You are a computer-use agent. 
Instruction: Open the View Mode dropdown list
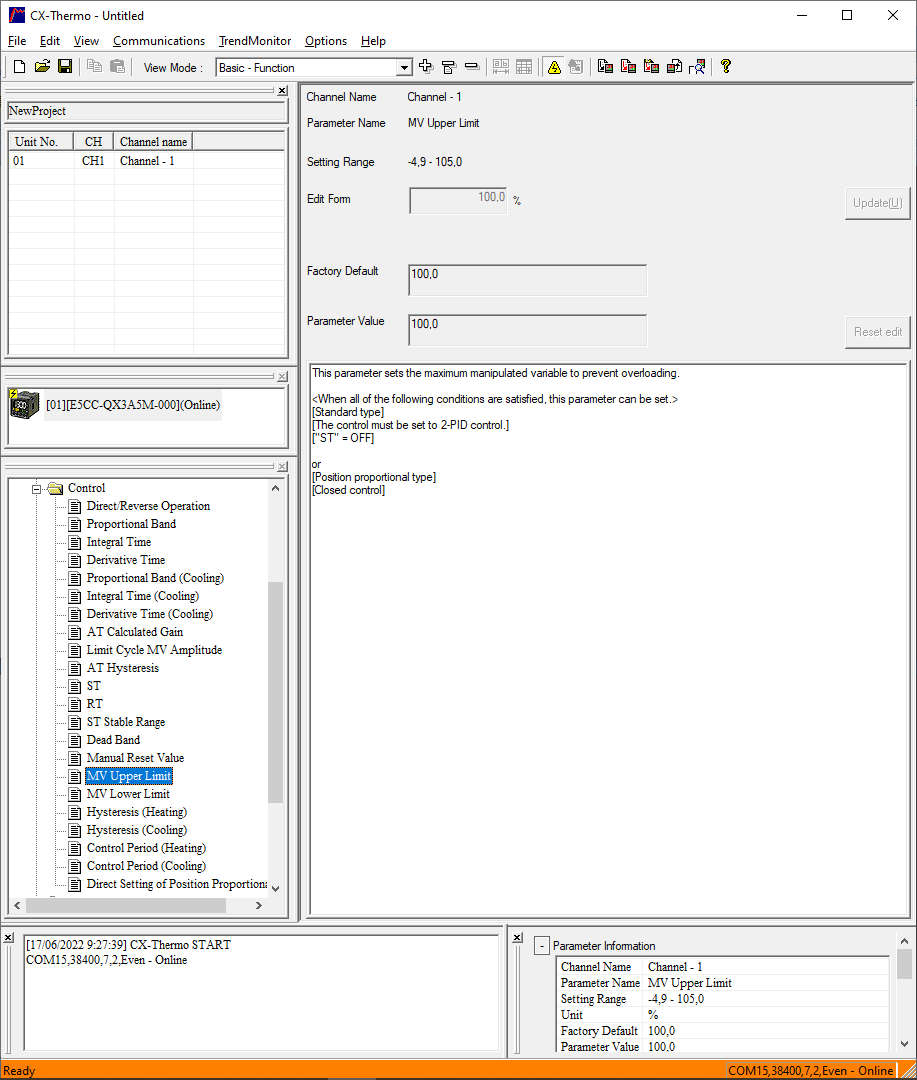click(404, 68)
